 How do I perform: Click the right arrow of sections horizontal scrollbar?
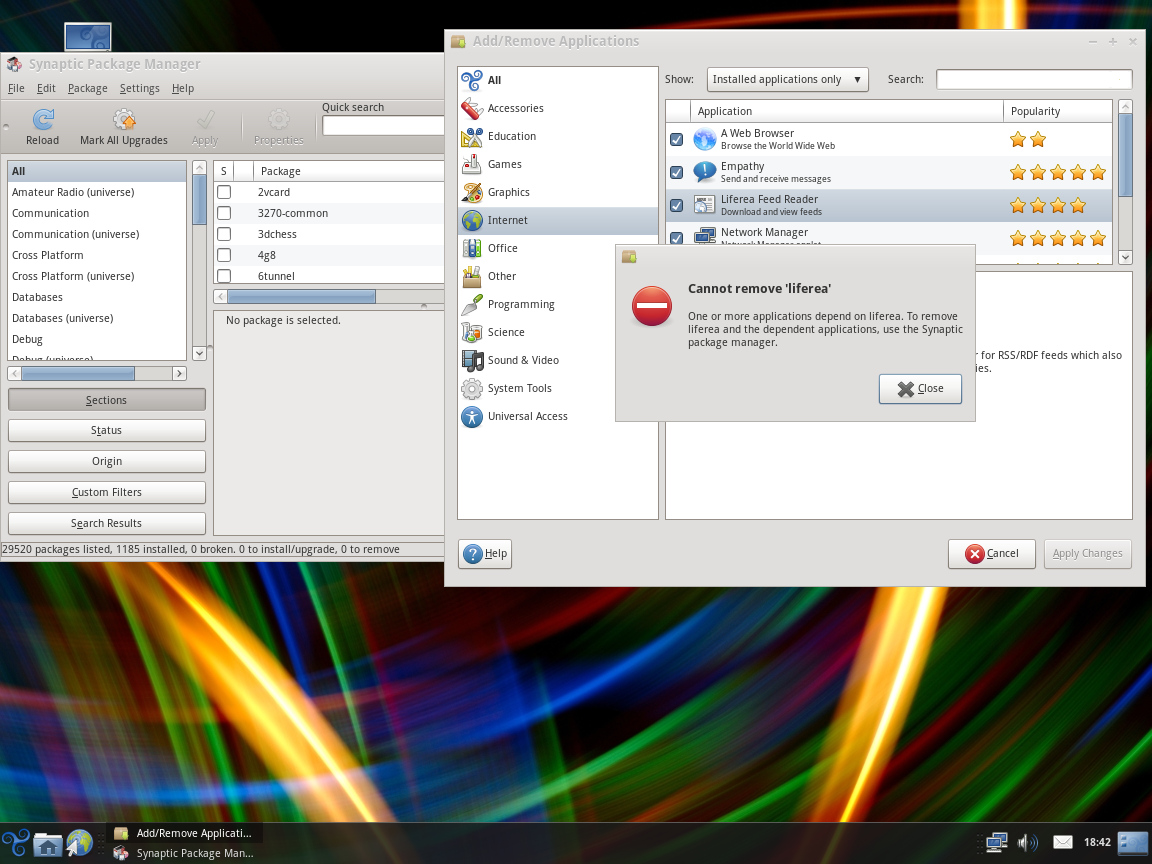[179, 373]
